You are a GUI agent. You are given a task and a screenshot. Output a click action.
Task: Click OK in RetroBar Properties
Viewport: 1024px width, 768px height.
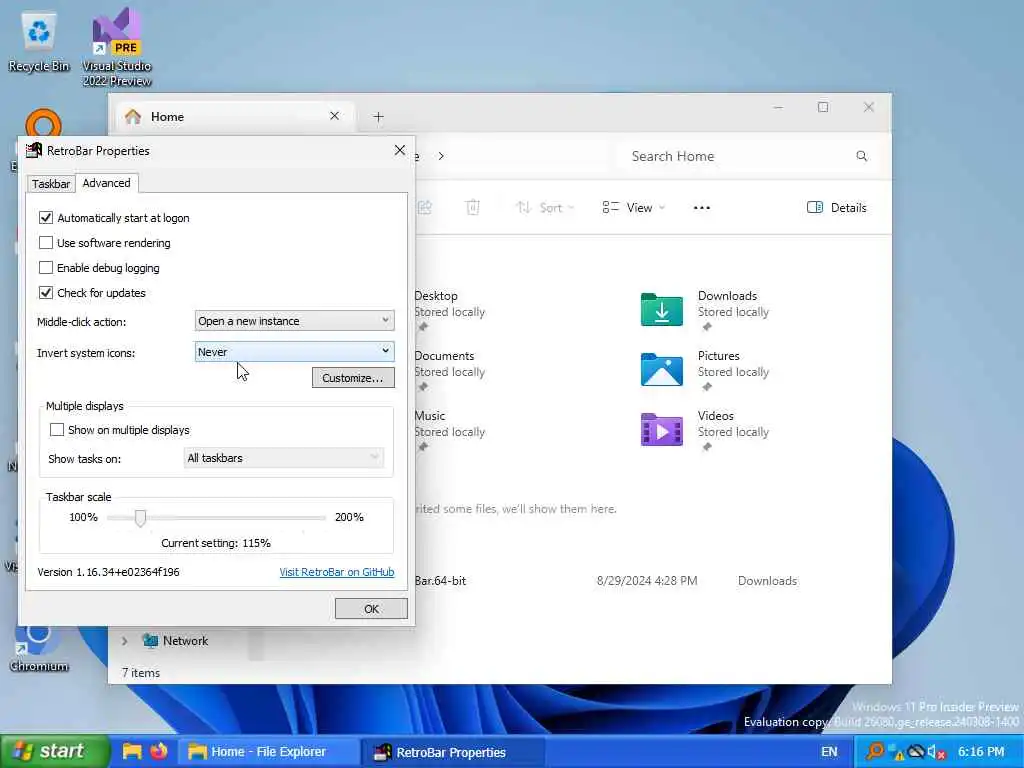[371, 609]
